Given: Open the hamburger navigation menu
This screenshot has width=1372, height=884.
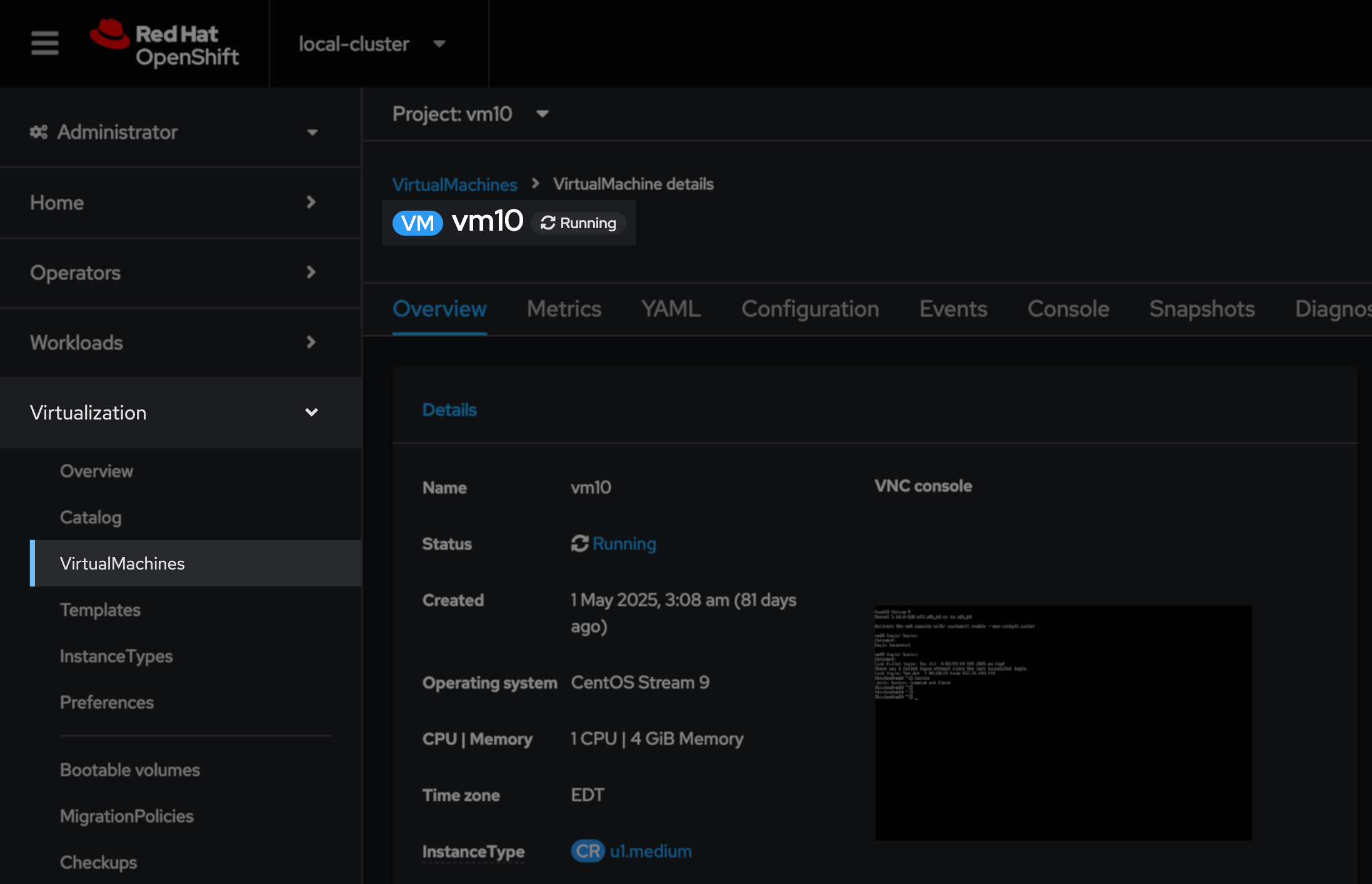Looking at the screenshot, I should coord(44,43).
